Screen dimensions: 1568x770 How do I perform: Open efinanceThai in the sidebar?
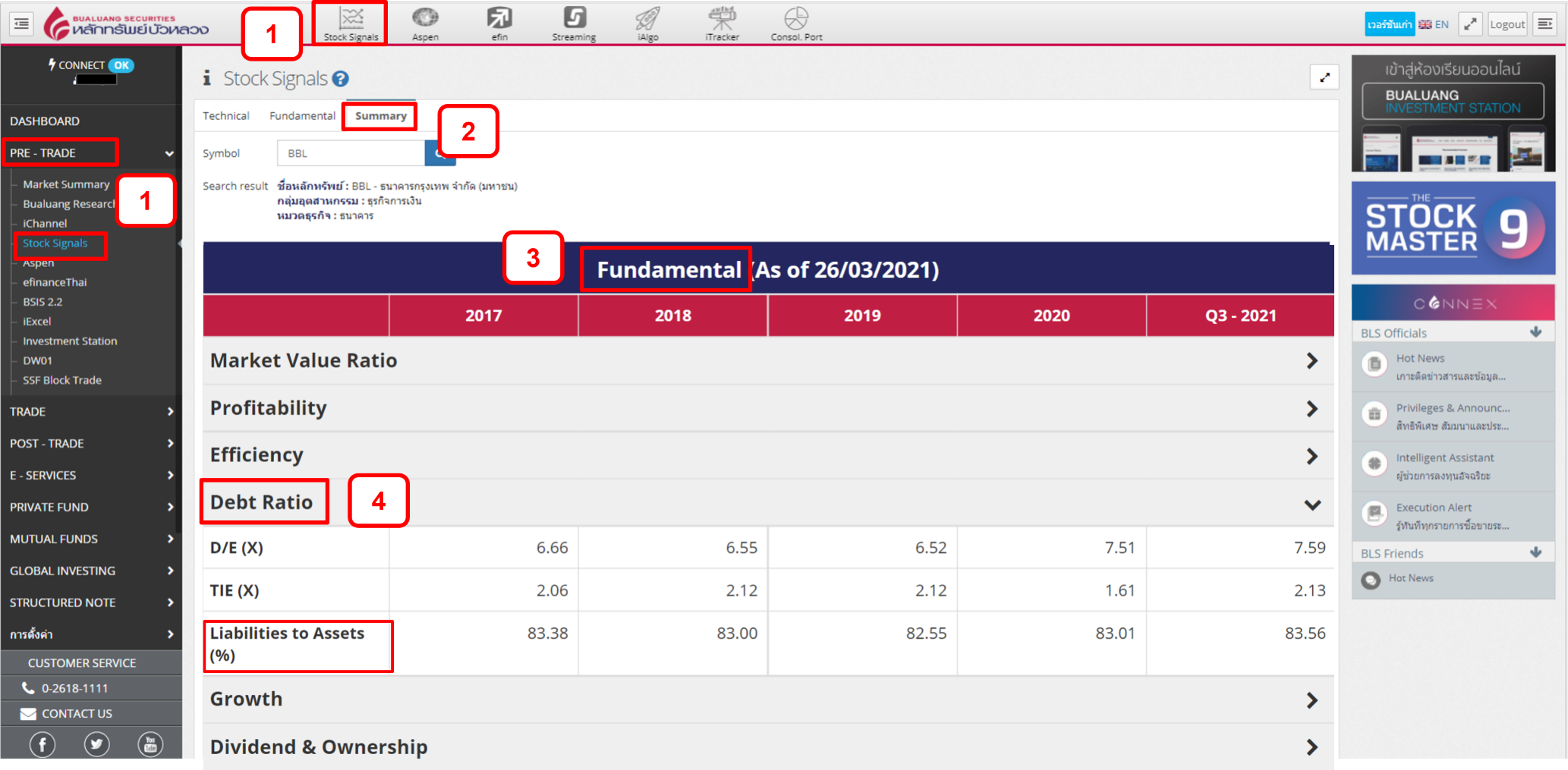tap(55, 282)
